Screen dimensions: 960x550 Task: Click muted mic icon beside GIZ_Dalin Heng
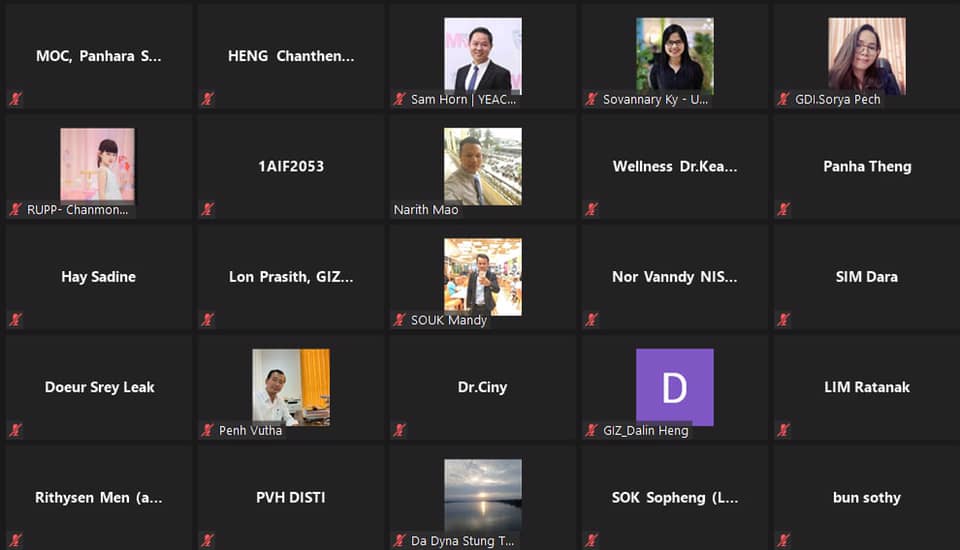pos(591,430)
